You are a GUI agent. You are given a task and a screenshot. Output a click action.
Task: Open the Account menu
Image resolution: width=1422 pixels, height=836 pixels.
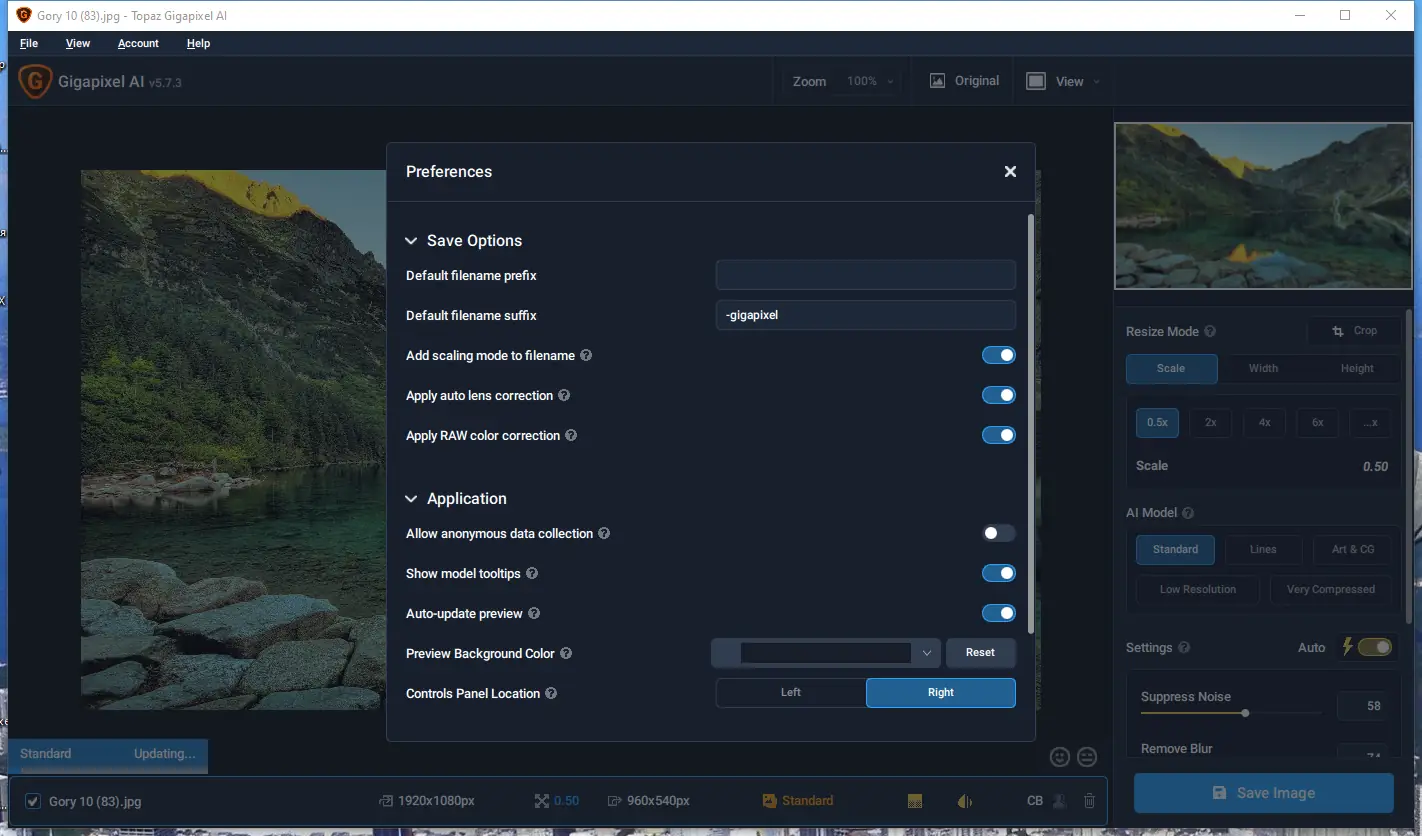[x=138, y=43]
